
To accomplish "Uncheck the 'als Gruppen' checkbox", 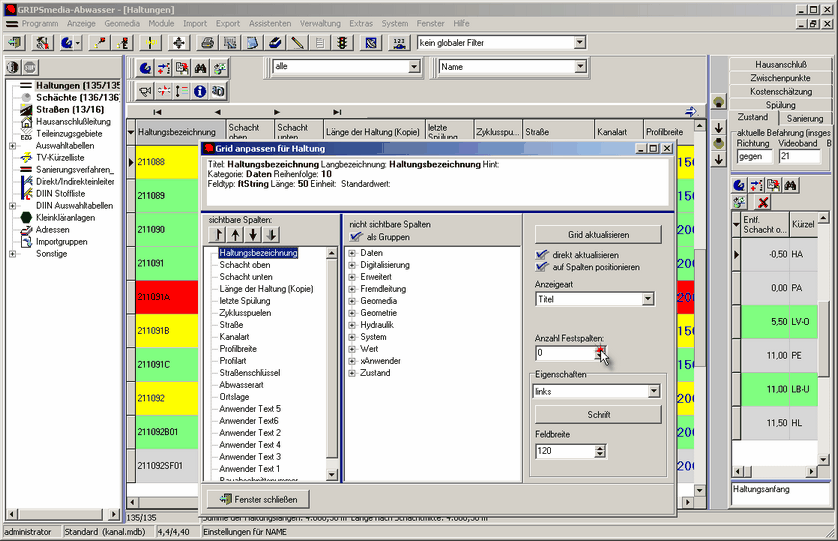I will 357,237.
